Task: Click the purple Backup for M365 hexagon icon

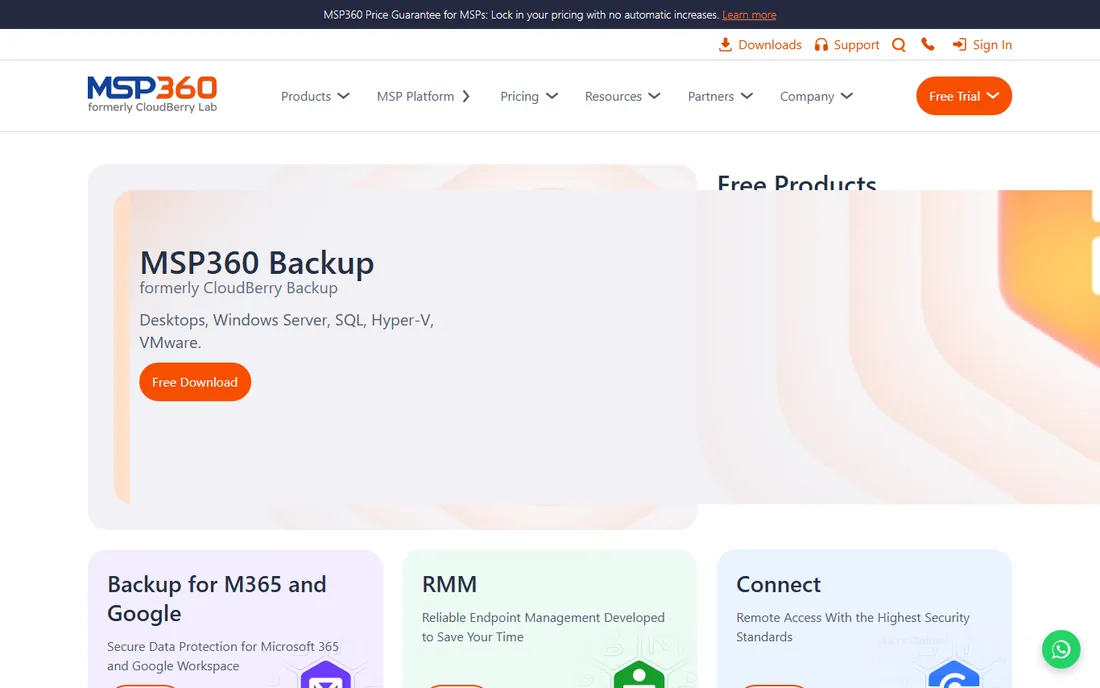Action: click(x=326, y=675)
